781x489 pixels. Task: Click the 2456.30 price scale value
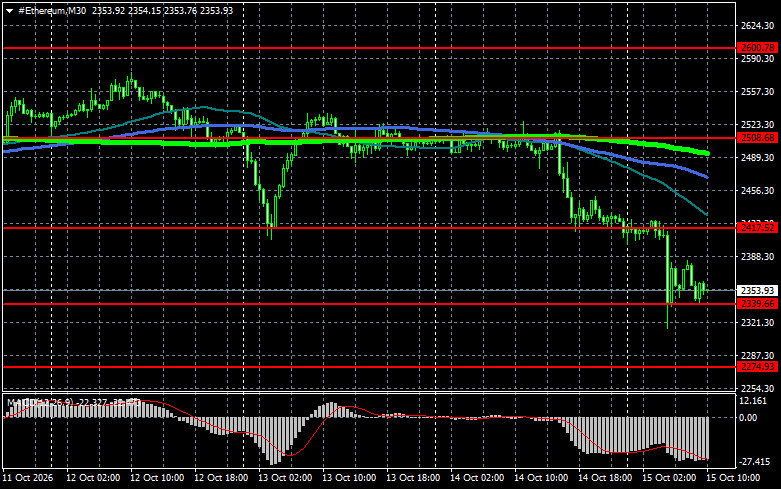pyautogui.click(x=758, y=191)
